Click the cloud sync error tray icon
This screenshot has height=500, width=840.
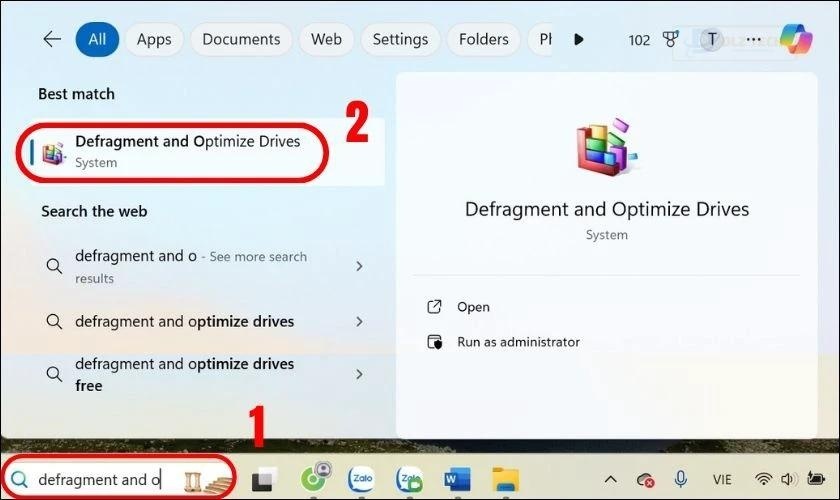click(645, 480)
